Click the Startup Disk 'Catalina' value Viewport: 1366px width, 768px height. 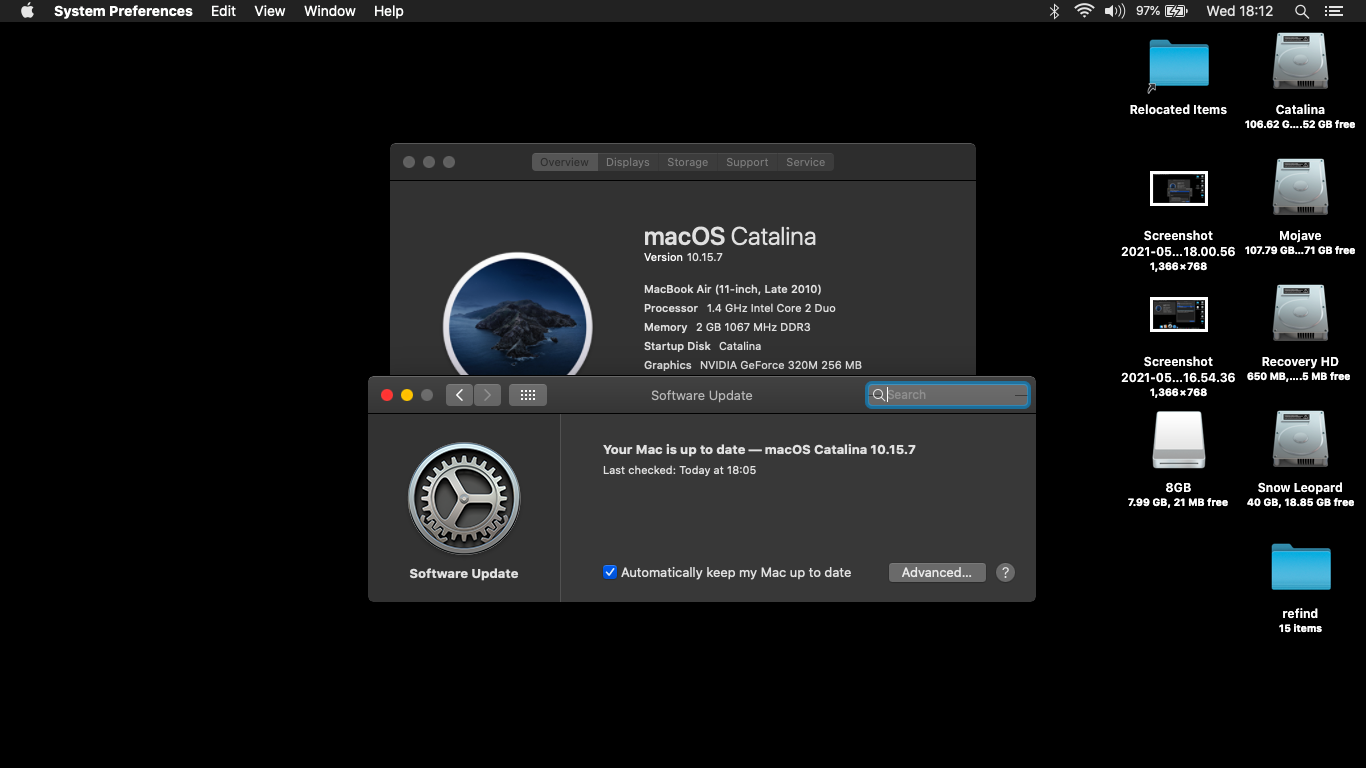(740, 346)
